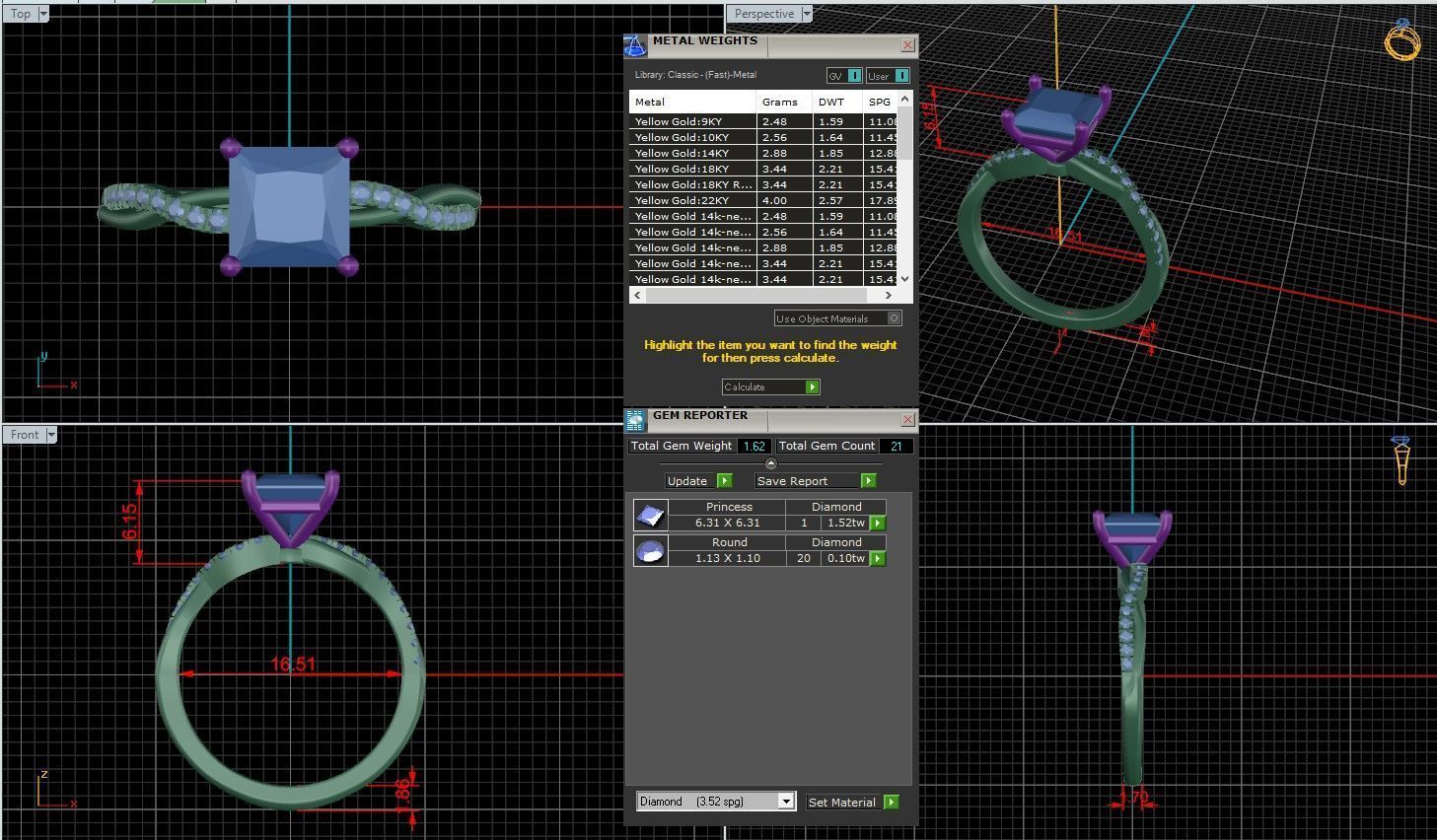Click the 2.88 grams cell for Yellow Gold:14KY
Viewport: 1437px width, 840px height.
pos(784,153)
